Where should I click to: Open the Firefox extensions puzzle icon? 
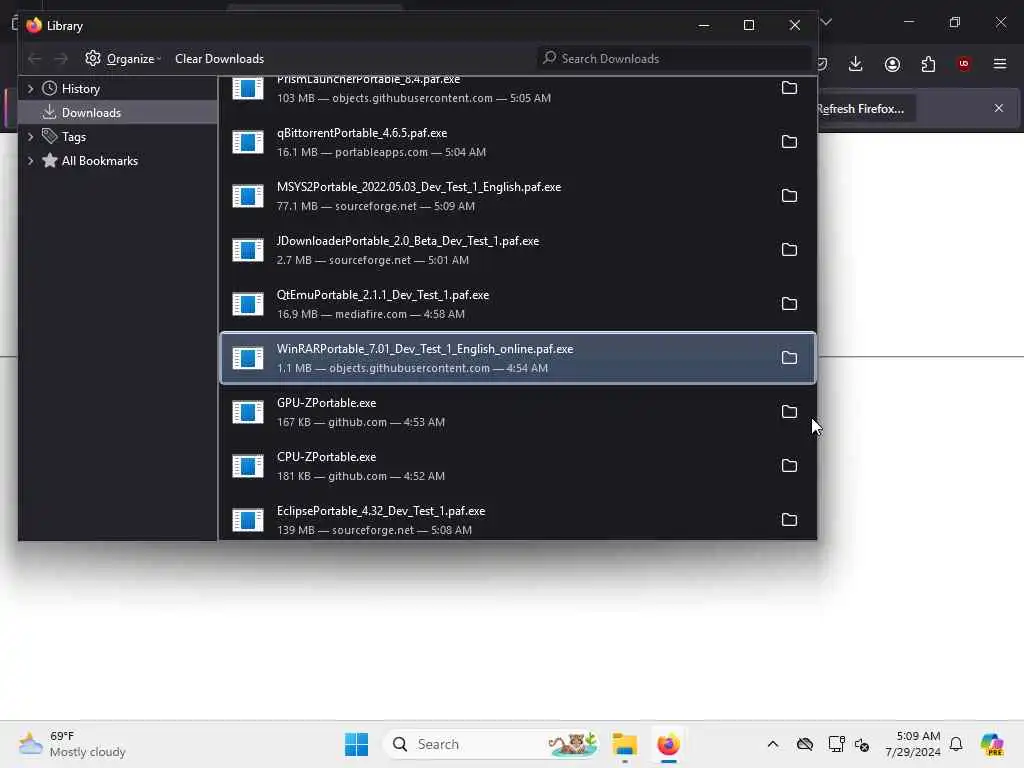[x=928, y=64]
